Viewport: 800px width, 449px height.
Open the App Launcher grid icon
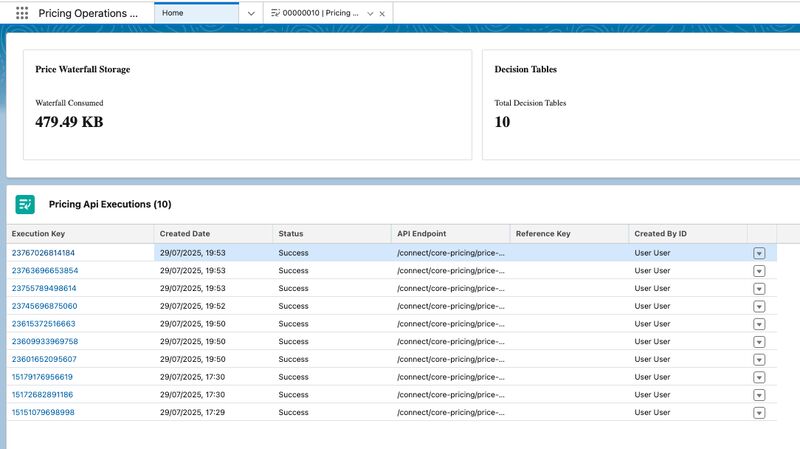tap(22, 13)
